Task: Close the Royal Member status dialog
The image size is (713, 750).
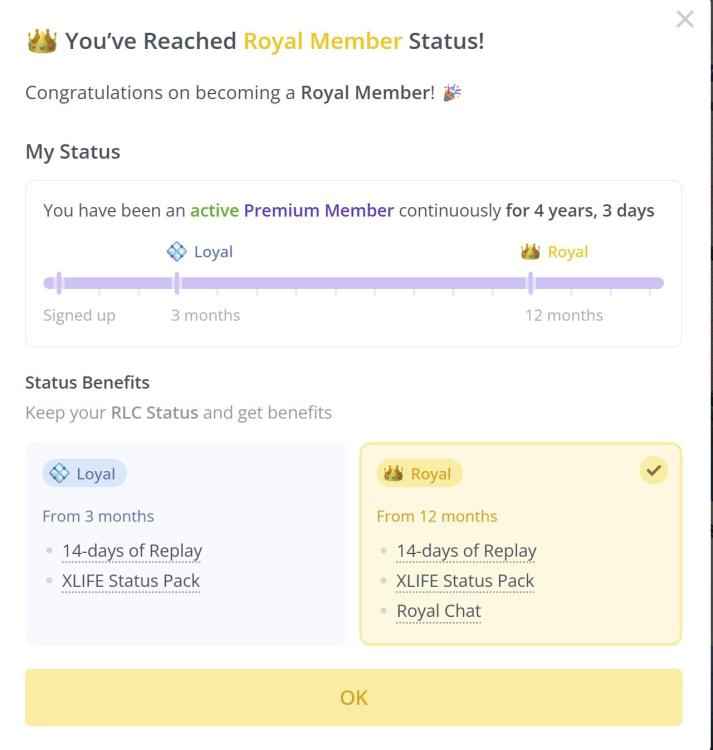Action: (x=685, y=19)
